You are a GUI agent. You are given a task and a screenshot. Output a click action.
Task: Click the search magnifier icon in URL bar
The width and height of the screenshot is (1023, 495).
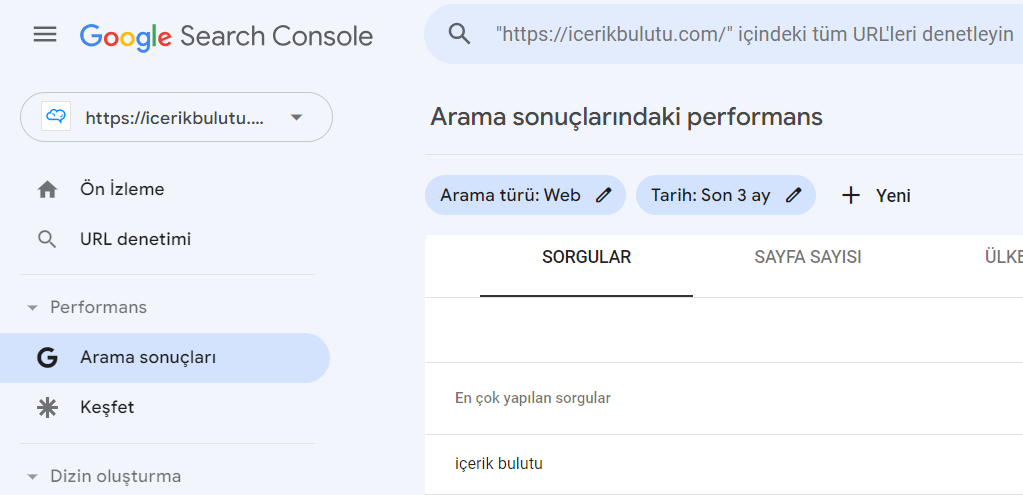pyautogui.click(x=460, y=34)
